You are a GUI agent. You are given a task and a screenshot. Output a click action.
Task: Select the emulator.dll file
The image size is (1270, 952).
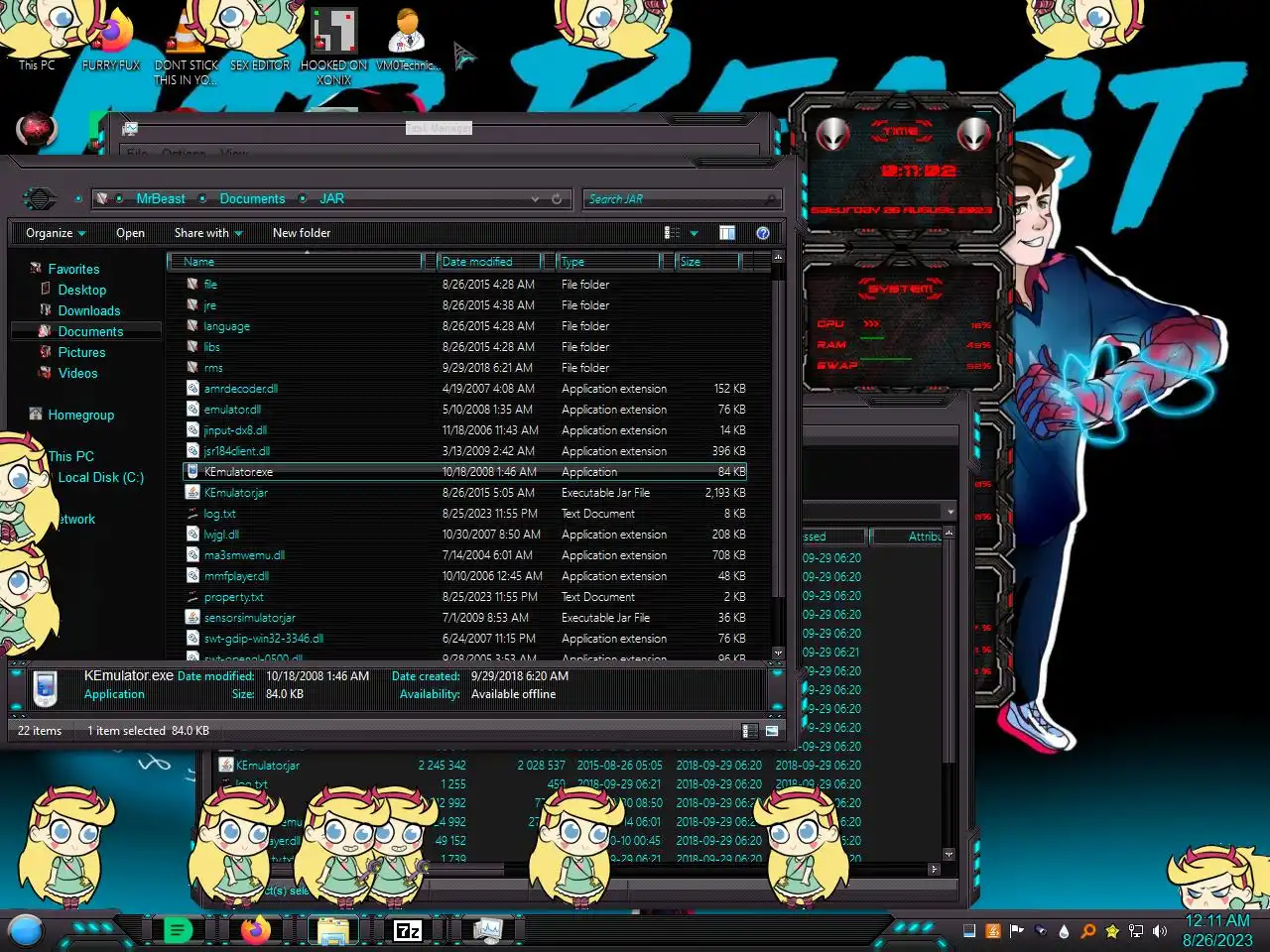(232, 409)
